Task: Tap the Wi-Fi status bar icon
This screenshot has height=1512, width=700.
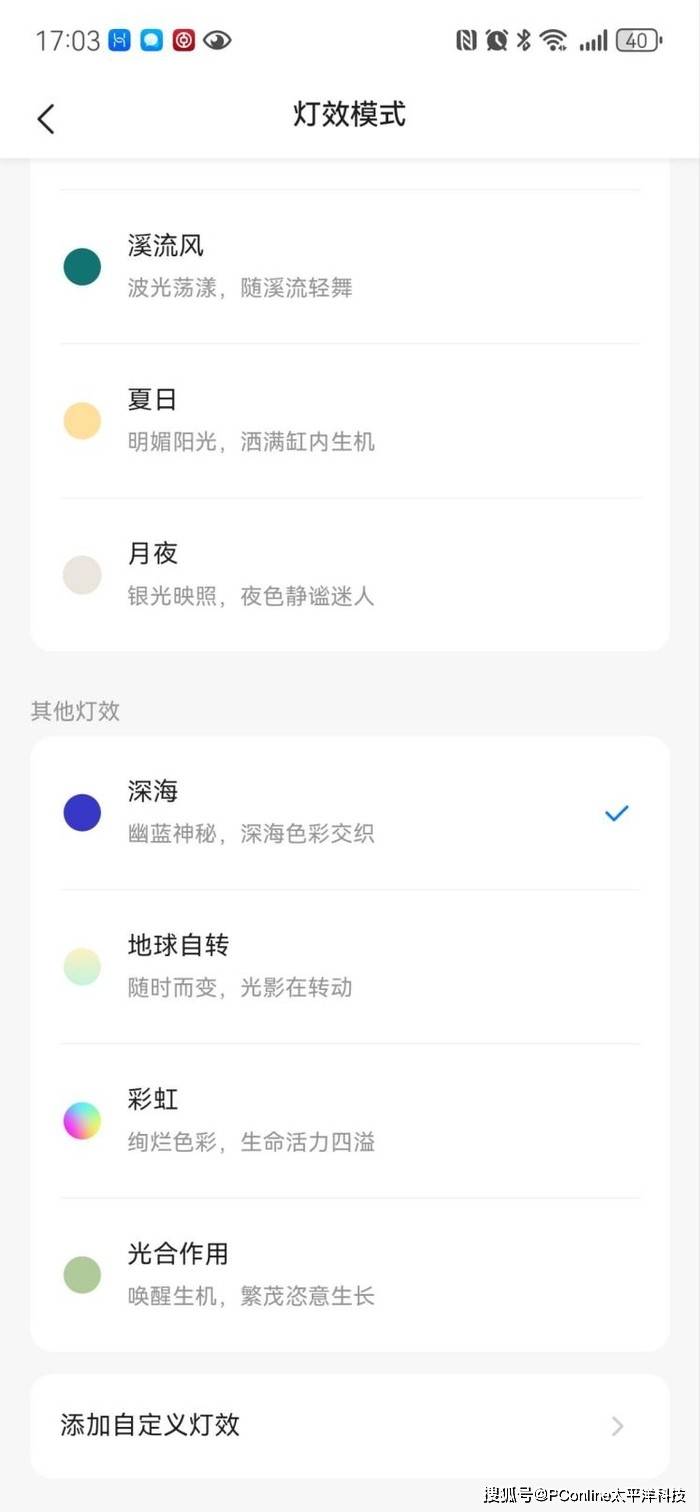Action: [553, 40]
